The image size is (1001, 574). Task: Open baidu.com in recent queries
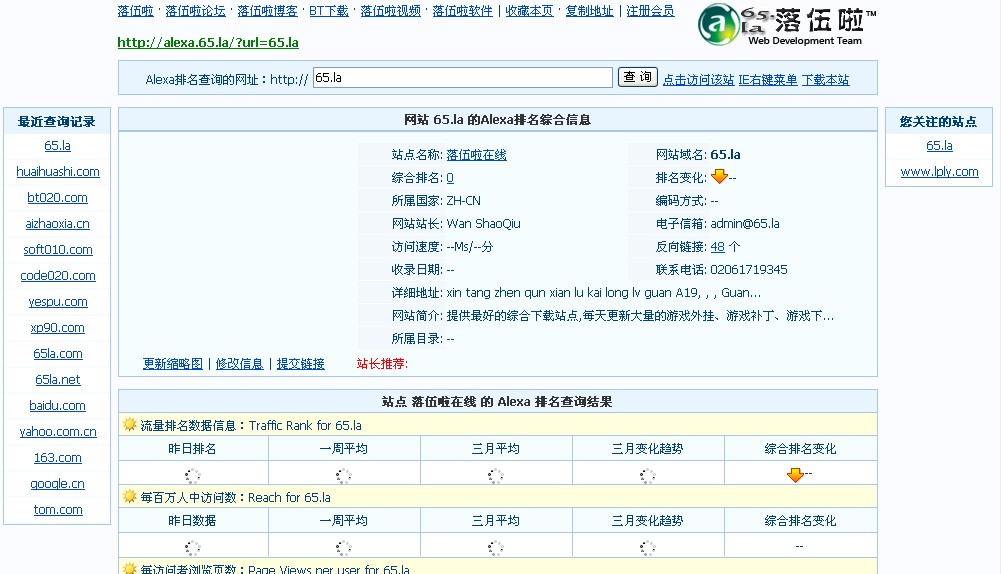point(57,405)
